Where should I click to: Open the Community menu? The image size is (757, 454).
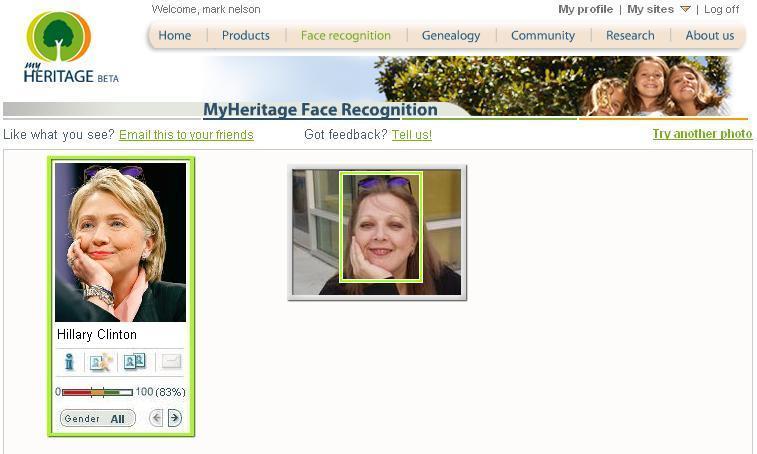pos(543,35)
